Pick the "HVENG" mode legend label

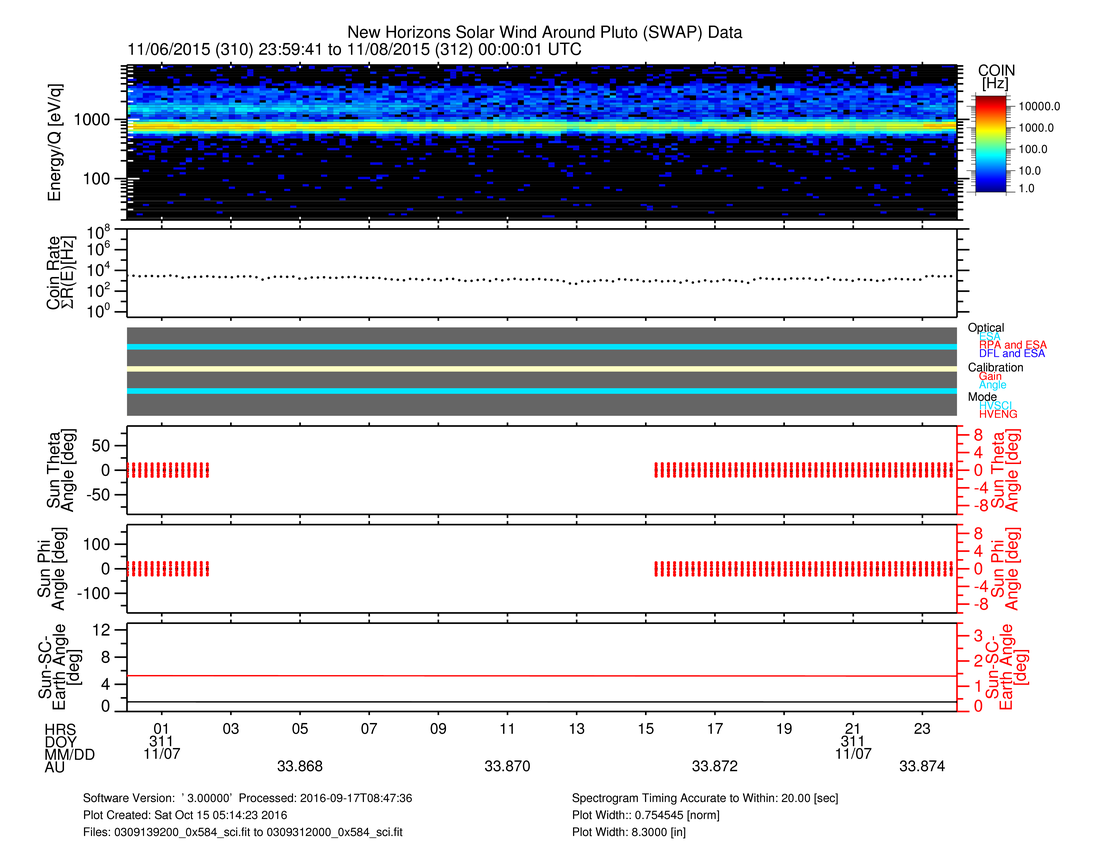click(x=997, y=414)
